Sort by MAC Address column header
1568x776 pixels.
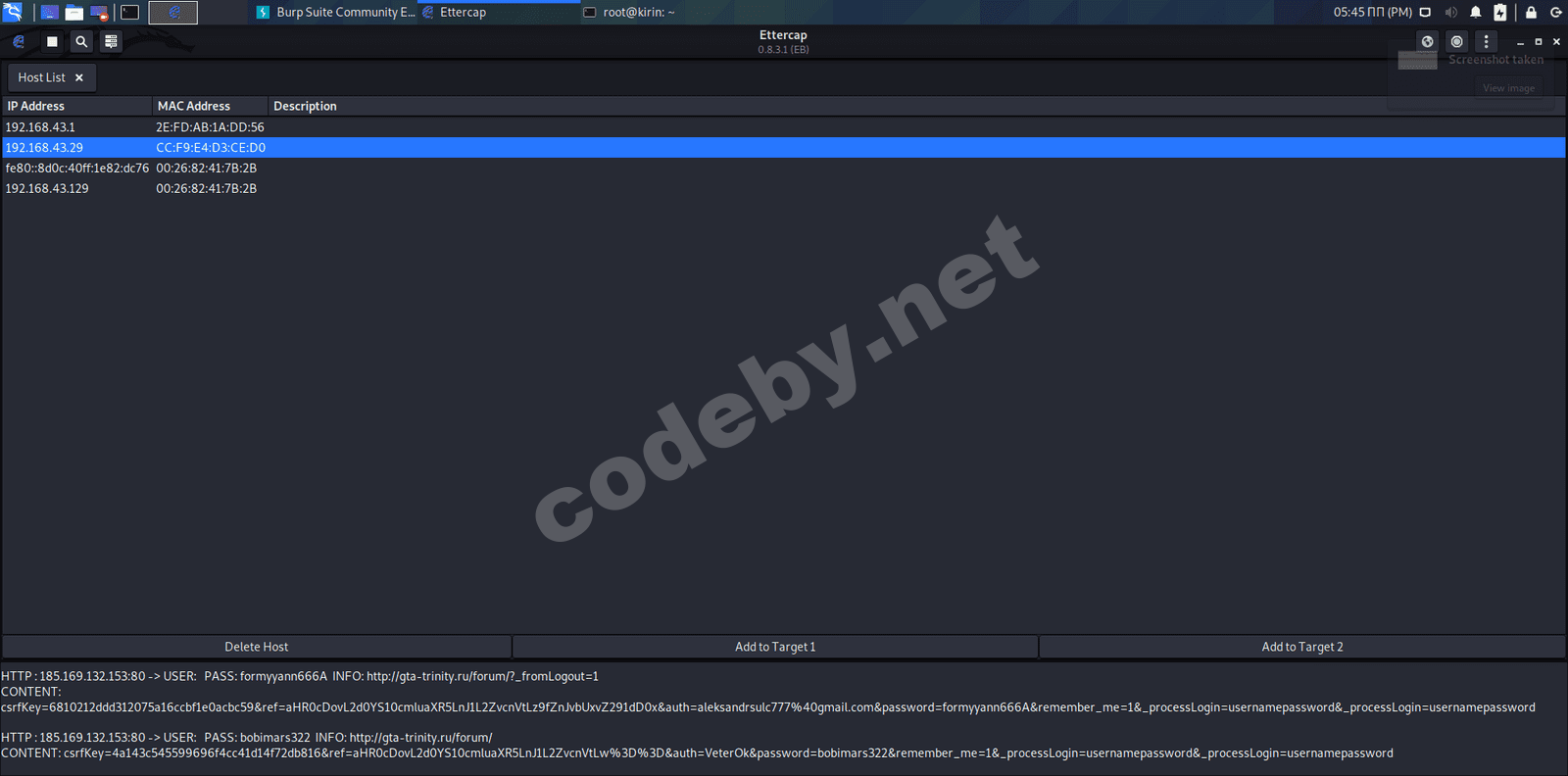(210, 106)
